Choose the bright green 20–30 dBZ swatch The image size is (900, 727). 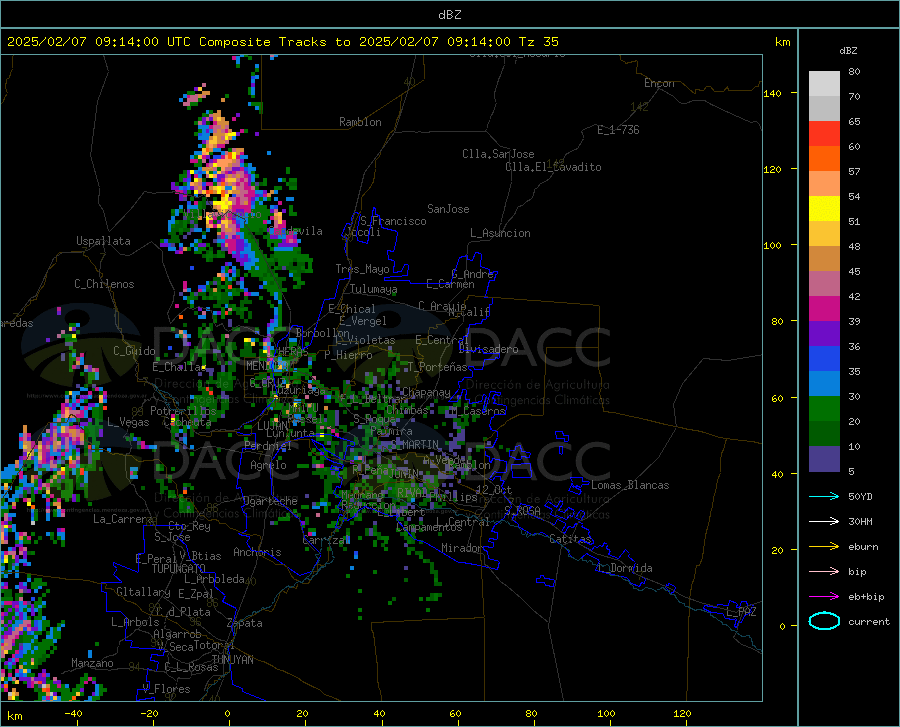(824, 409)
